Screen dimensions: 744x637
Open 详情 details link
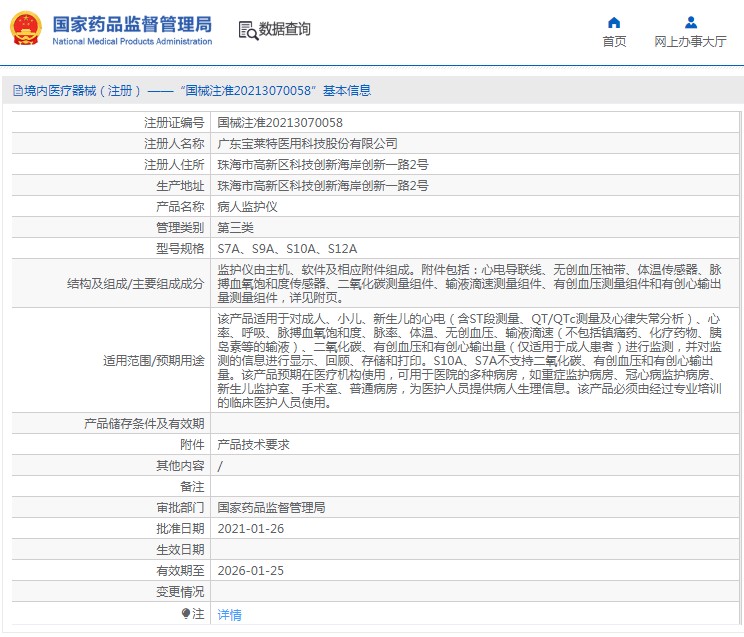(x=230, y=615)
